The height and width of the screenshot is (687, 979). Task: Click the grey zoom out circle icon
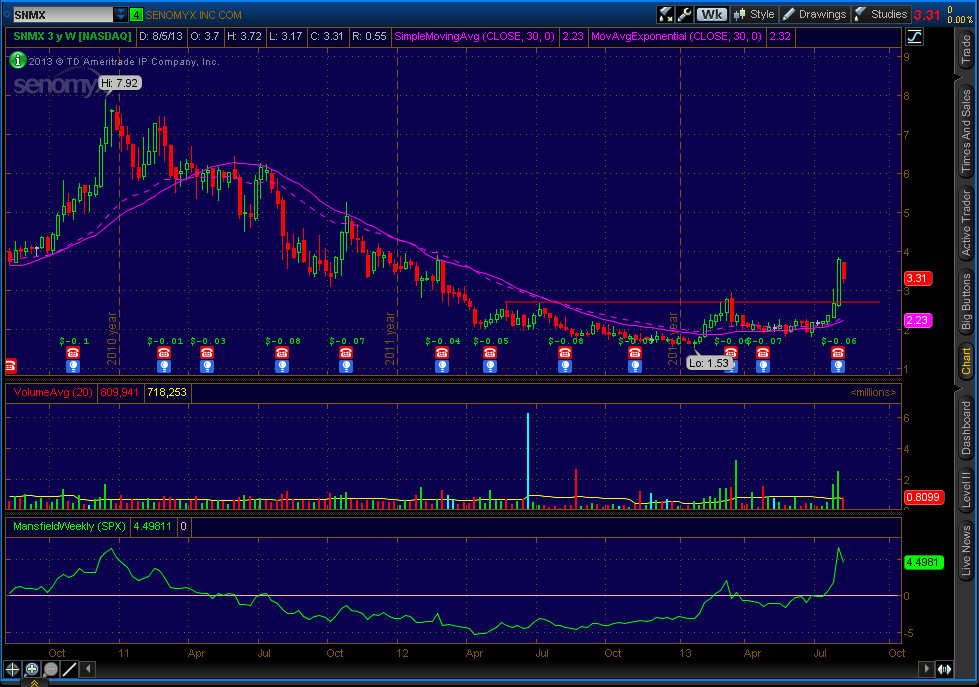point(51,669)
